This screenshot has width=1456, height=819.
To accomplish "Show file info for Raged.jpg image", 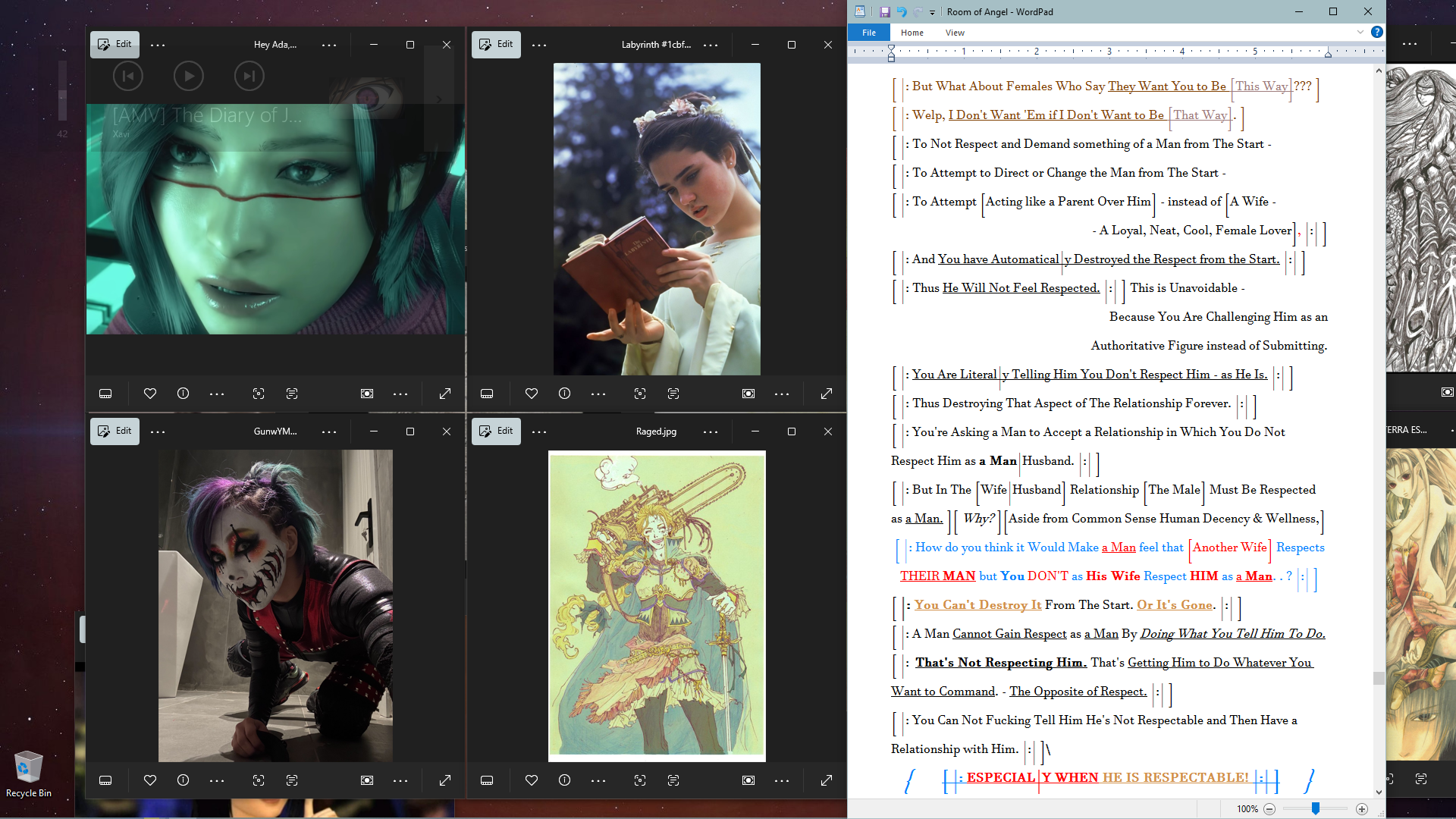I will pos(564,780).
